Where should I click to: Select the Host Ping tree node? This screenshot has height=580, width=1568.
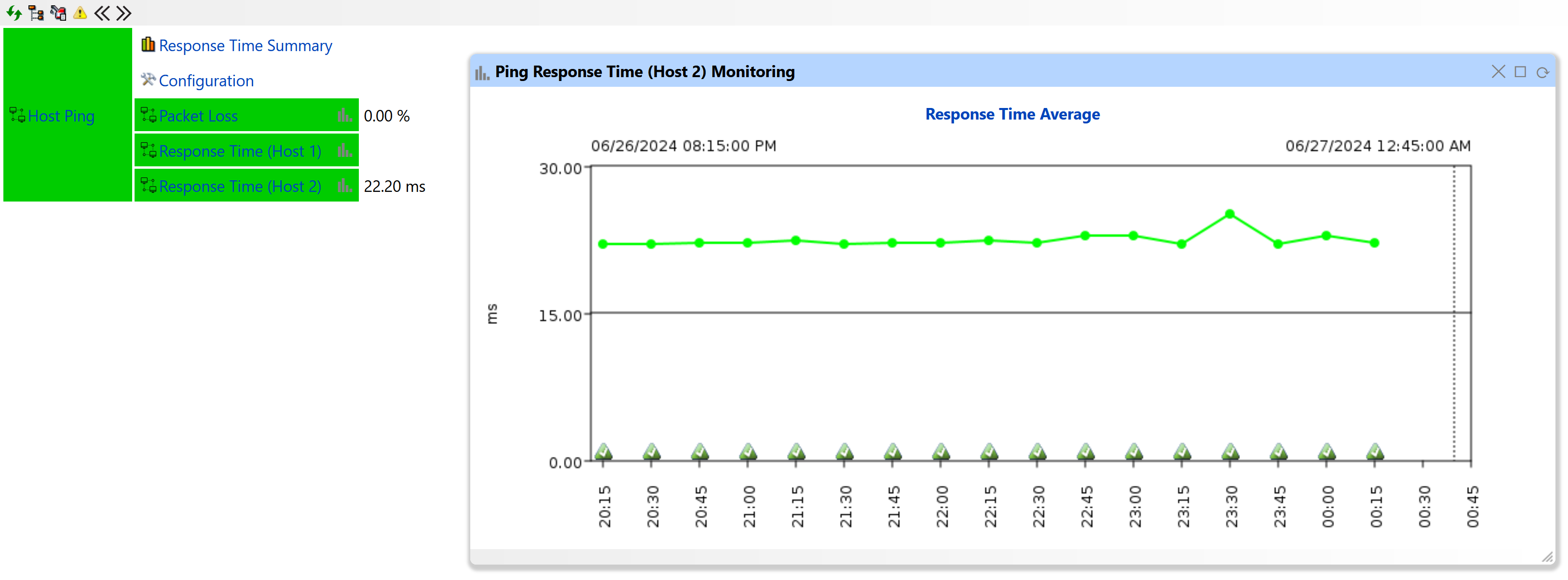61,116
